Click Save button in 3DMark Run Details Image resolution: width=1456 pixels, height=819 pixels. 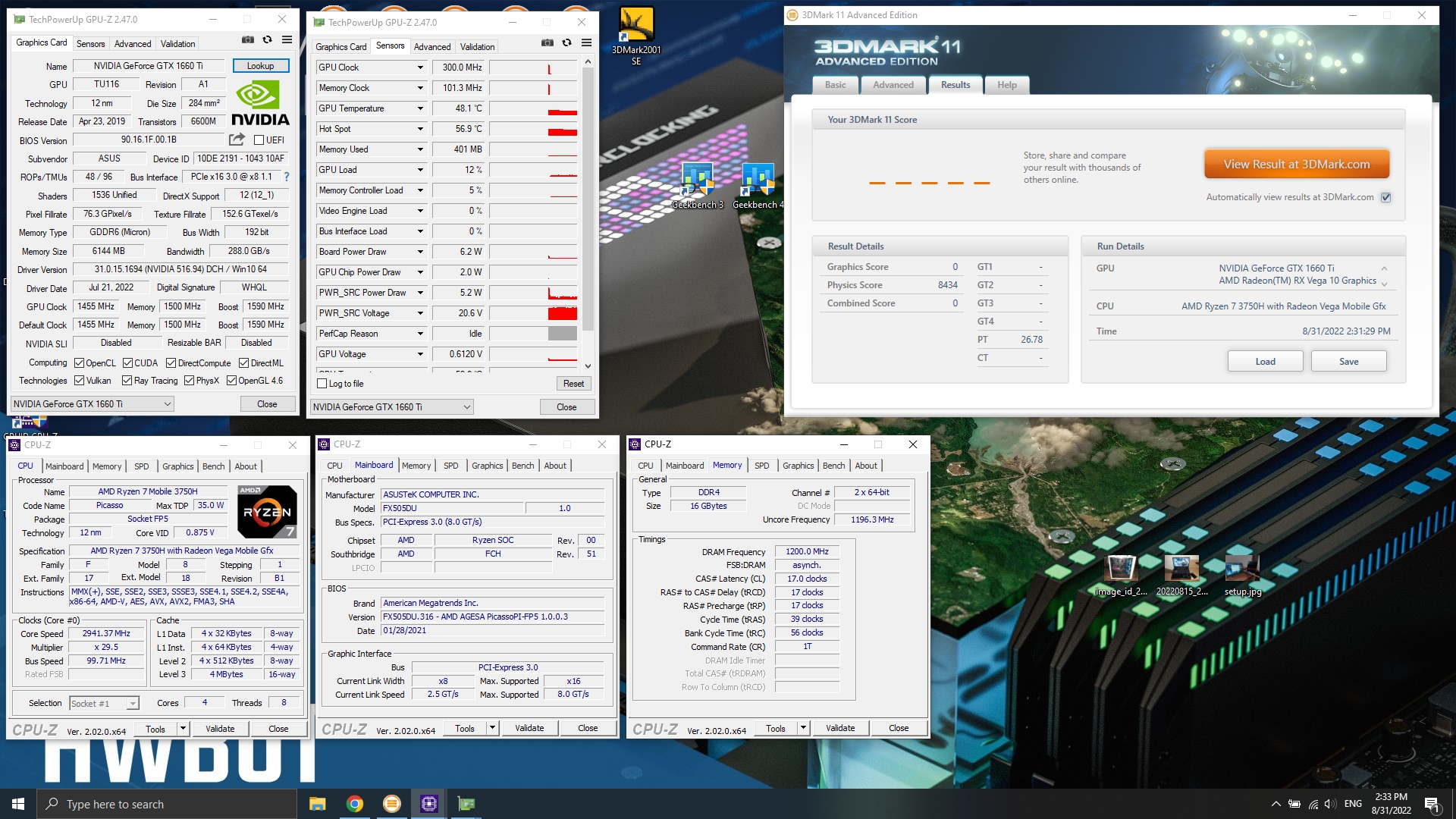point(1348,362)
